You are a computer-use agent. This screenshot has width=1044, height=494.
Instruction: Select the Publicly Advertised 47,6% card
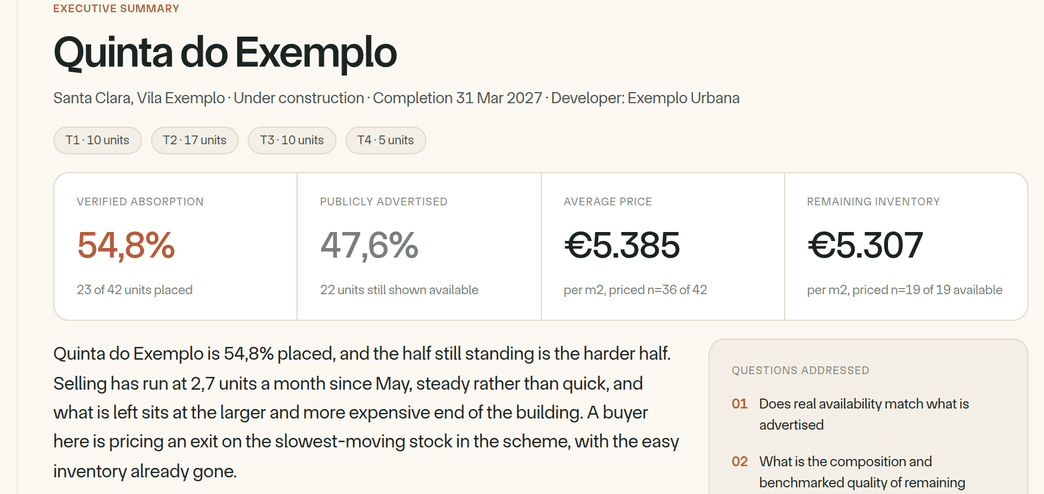click(x=419, y=246)
